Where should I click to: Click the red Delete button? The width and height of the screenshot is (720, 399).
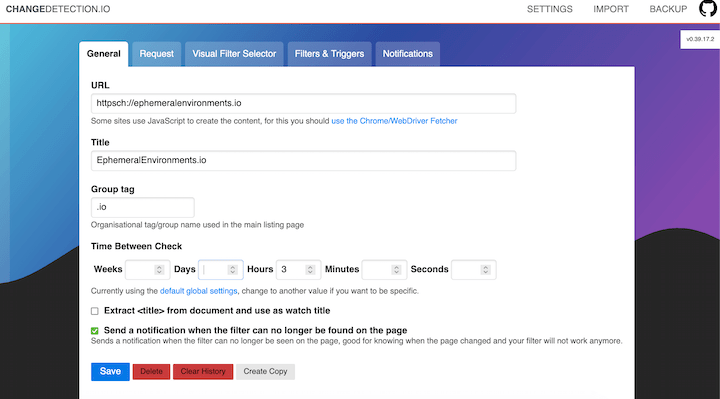(152, 371)
